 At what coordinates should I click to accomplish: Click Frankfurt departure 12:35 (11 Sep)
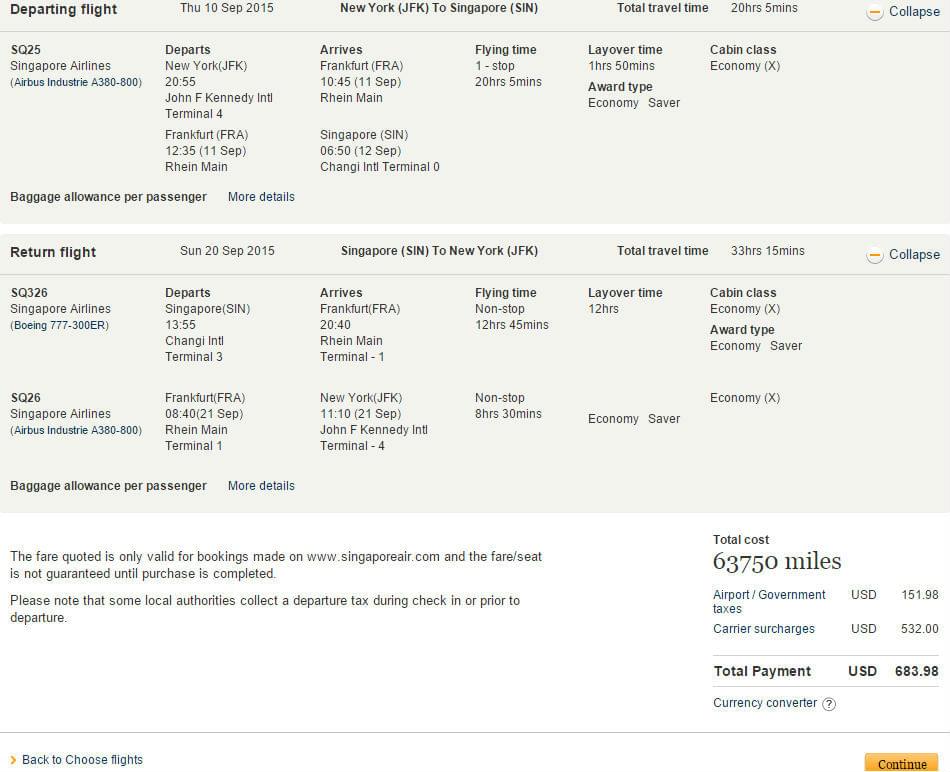coord(205,151)
